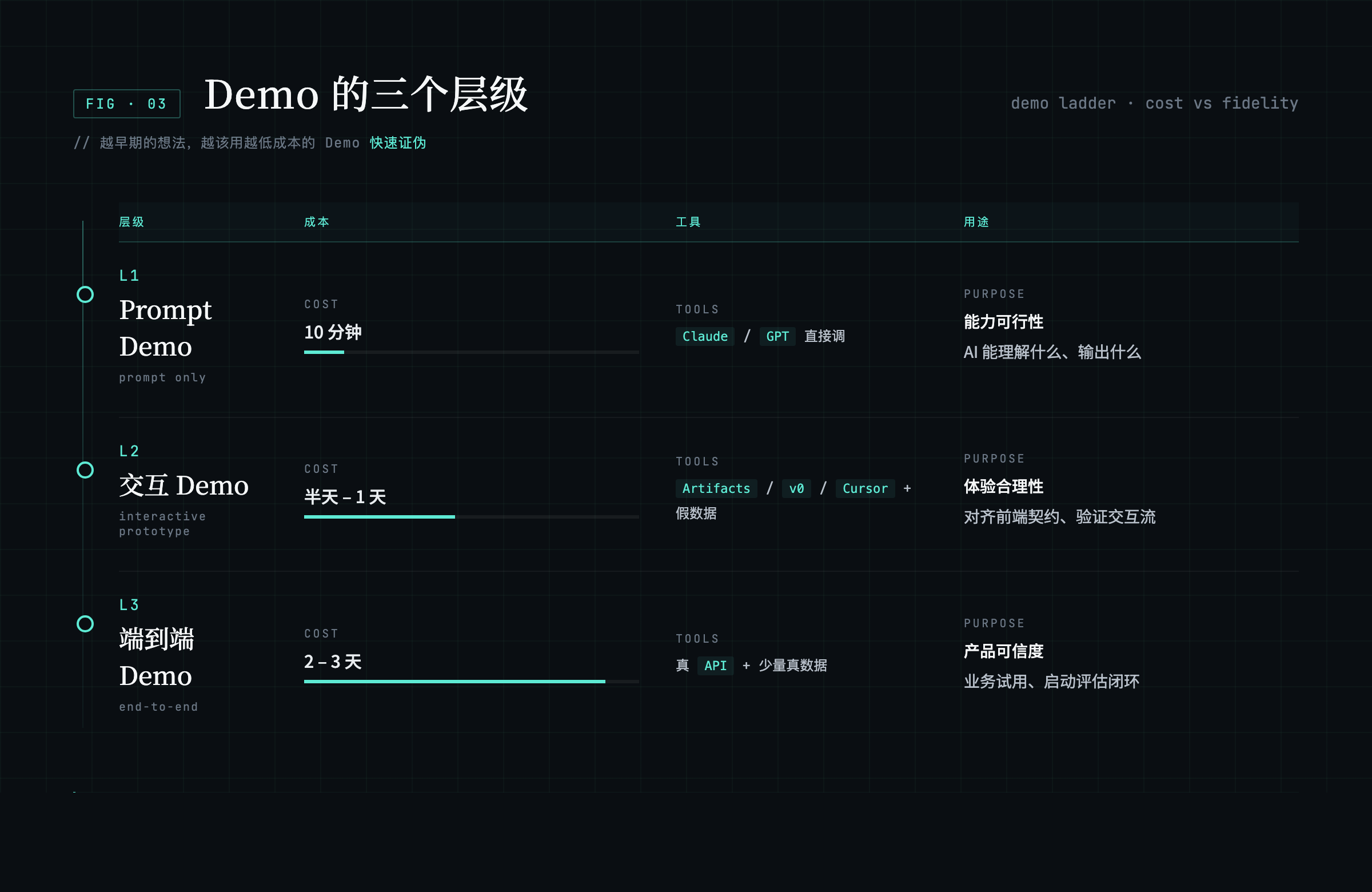This screenshot has height=892, width=1372.
Task: Choose the v0 tool tag
Action: pos(796,488)
